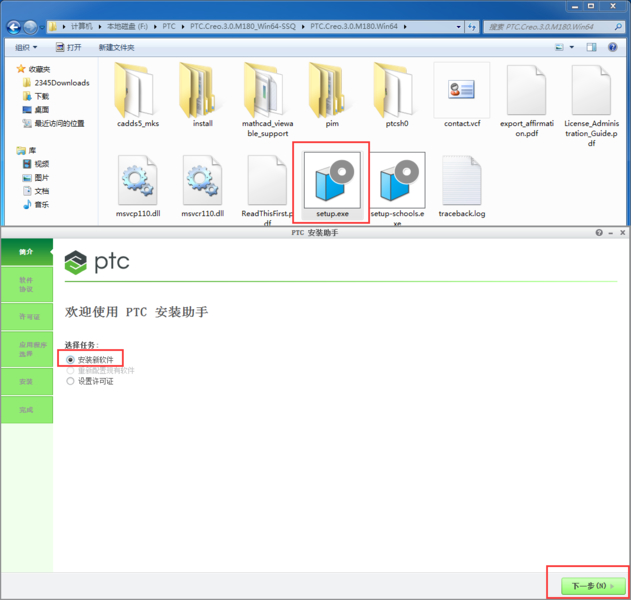Minimize the PTC installer window
The height and width of the screenshot is (600, 631).
pyautogui.click(x=611, y=233)
